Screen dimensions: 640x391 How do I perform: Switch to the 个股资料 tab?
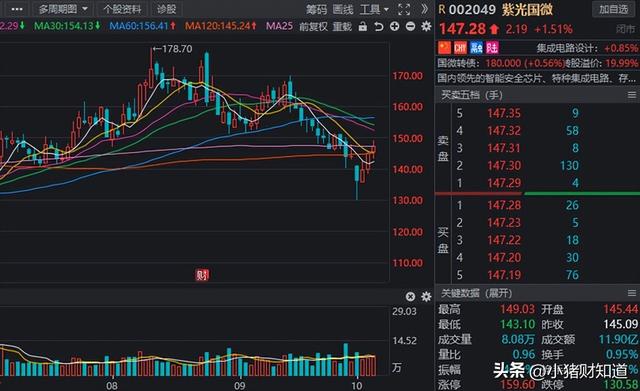click(122, 9)
